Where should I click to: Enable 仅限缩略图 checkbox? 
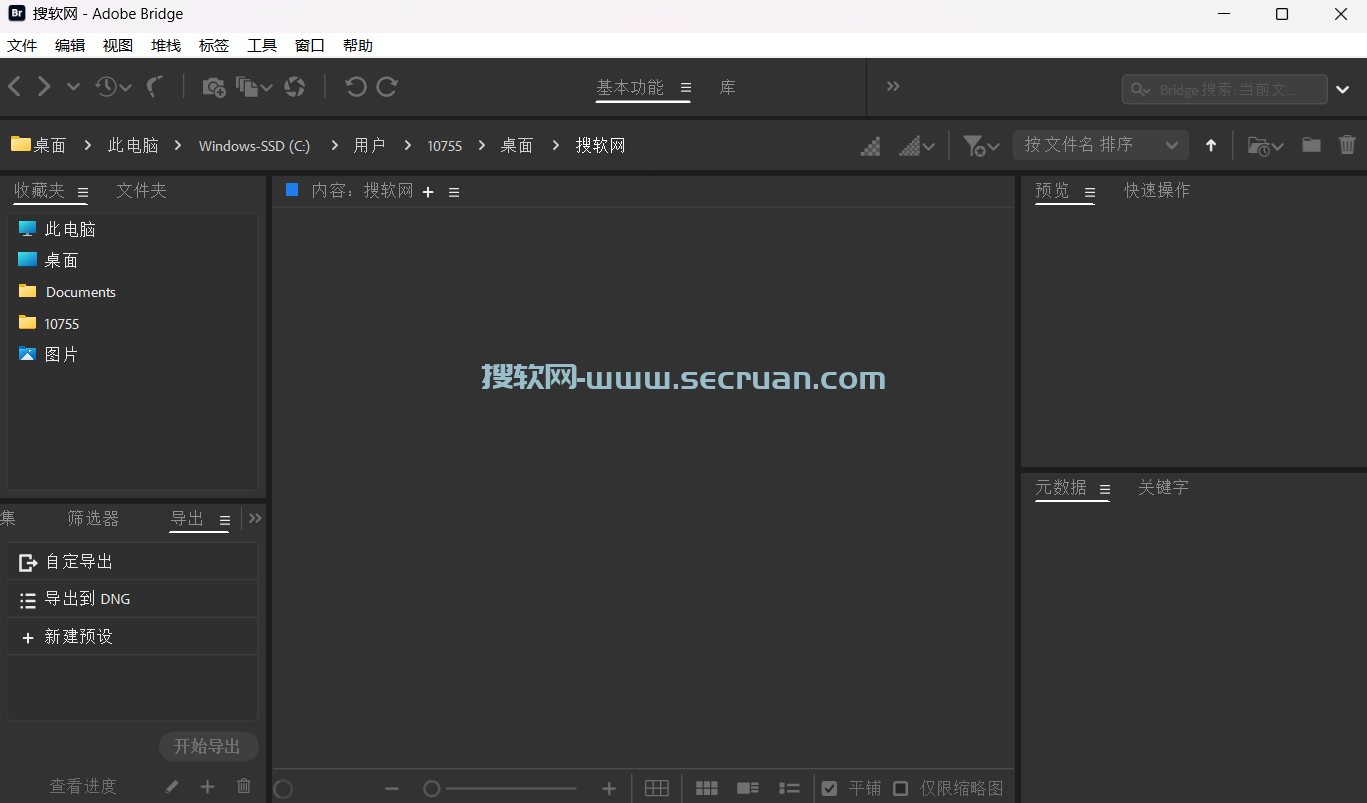(900, 789)
